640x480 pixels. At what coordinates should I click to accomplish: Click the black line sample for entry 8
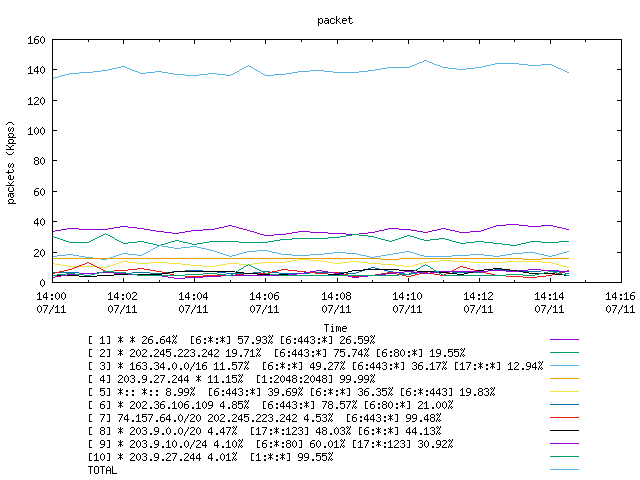(564, 431)
